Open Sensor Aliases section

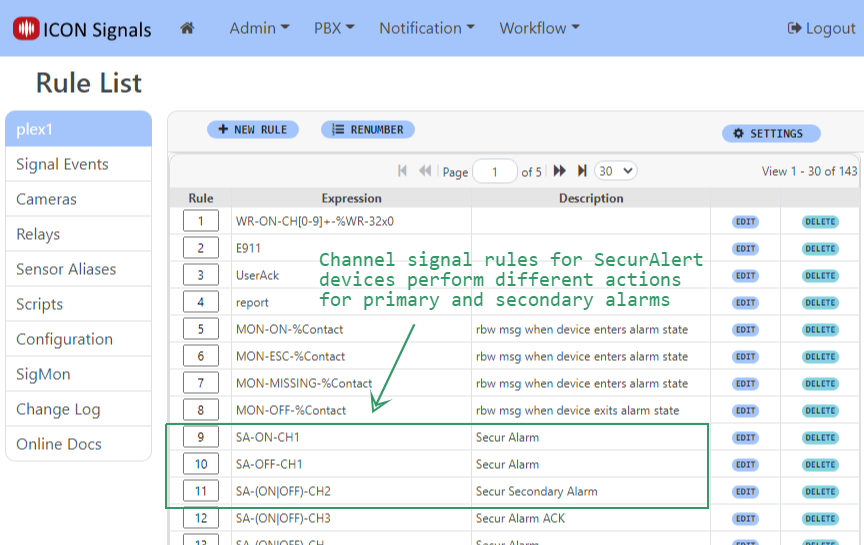point(78,269)
